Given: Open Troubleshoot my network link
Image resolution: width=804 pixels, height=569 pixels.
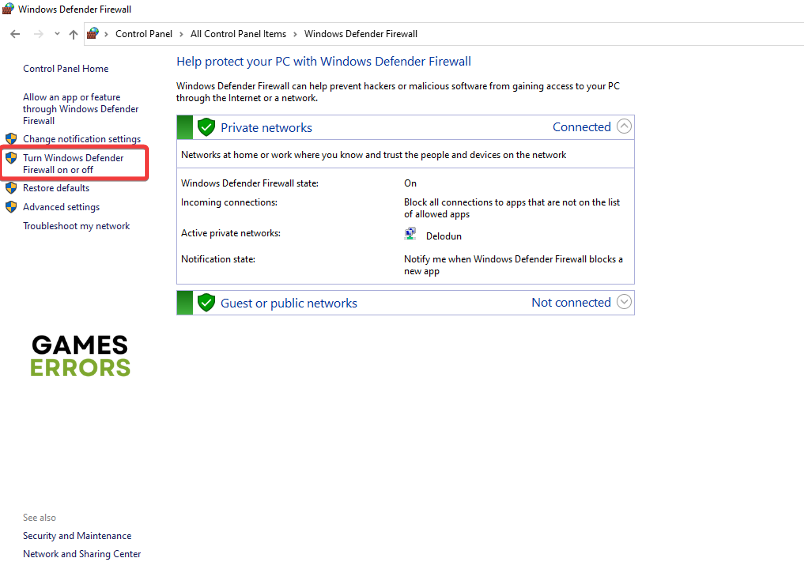Looking at the screenshot, I should (x=76, y=226).
